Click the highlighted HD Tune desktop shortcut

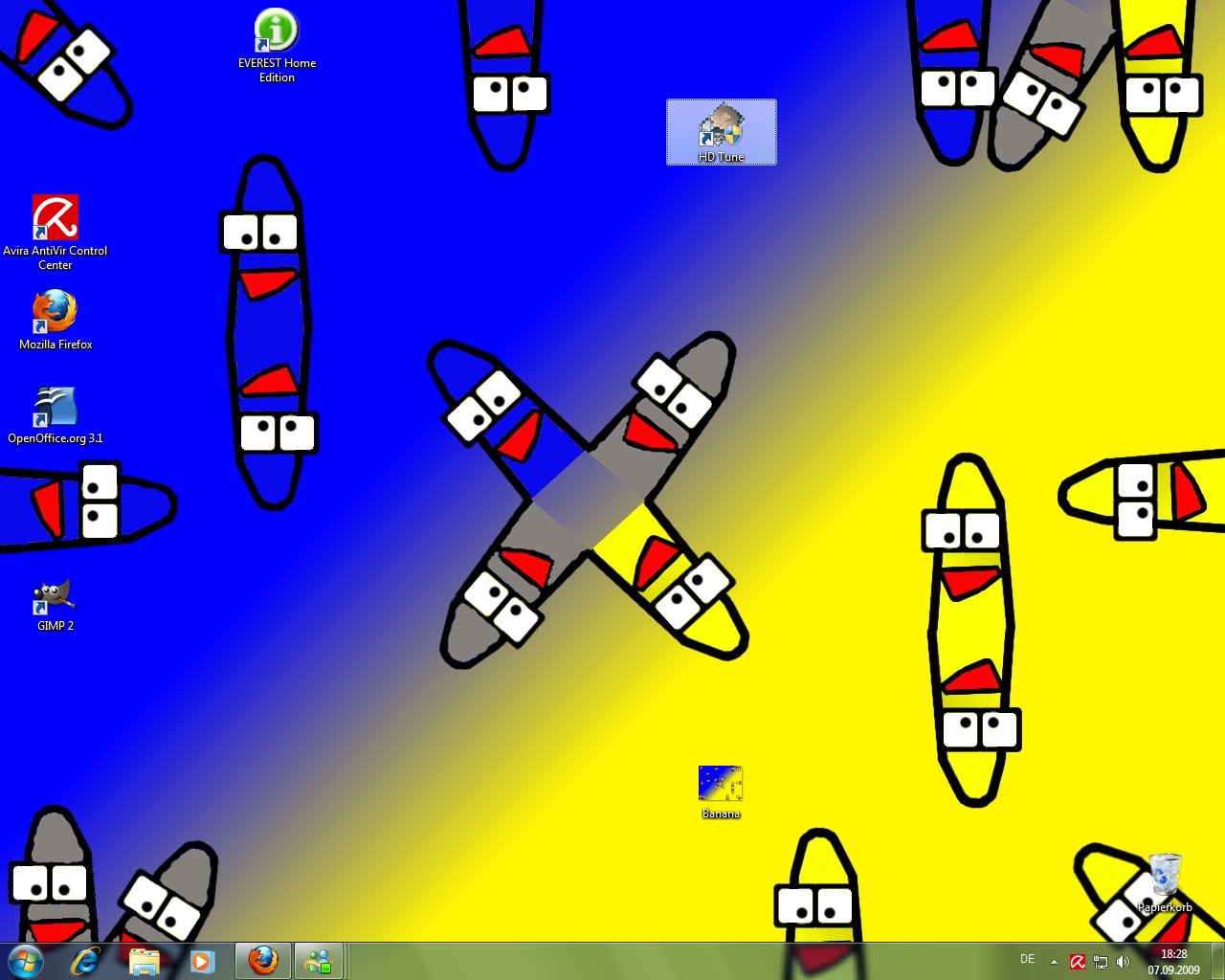coord(721,128)
